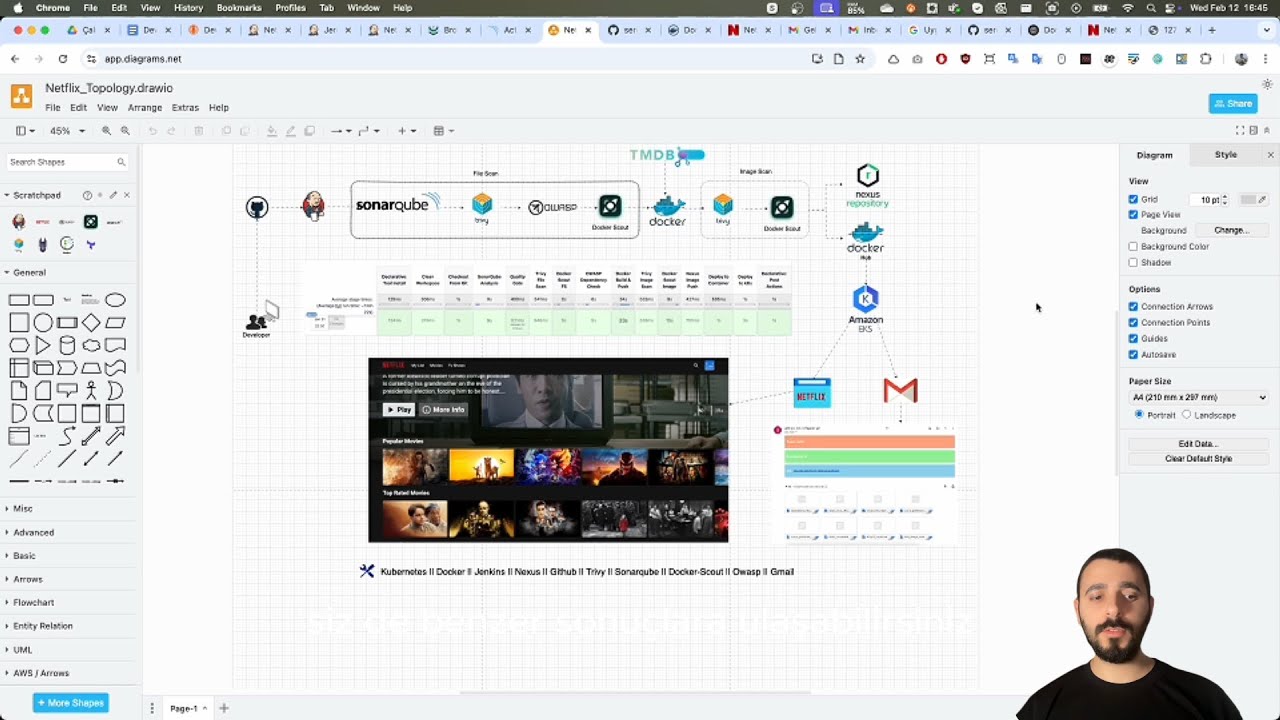The width and height of the screenshot is (1280, 720).
Task: Select the black Docker Scout scratchpad icon
Action: tap(91, 222)
